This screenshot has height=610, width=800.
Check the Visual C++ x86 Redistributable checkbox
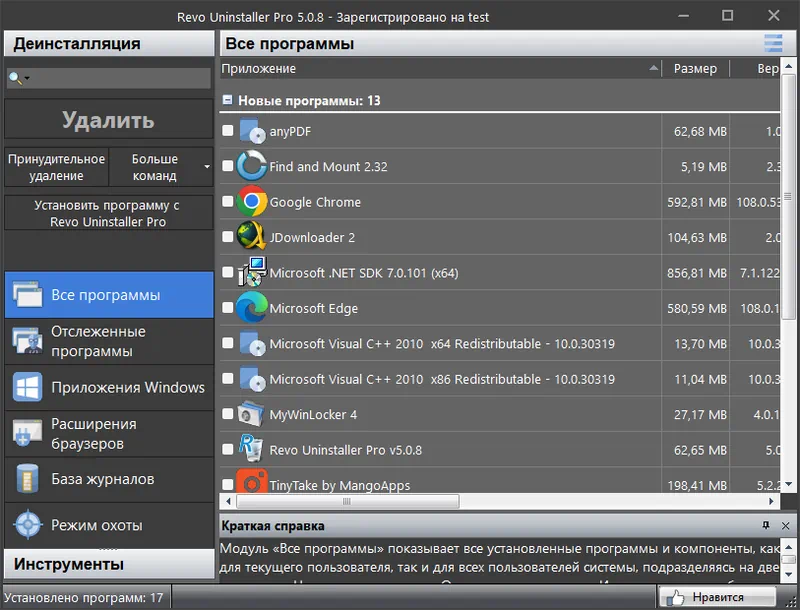[228, 378]
